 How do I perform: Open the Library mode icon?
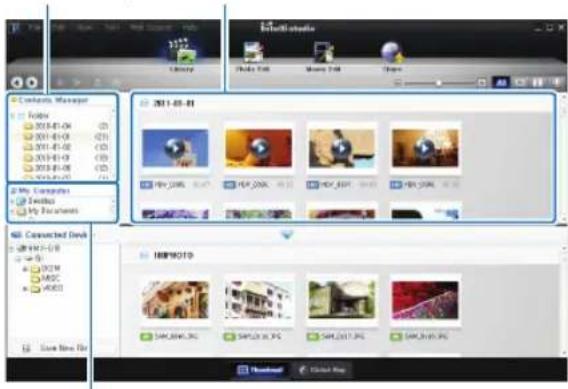182,53
